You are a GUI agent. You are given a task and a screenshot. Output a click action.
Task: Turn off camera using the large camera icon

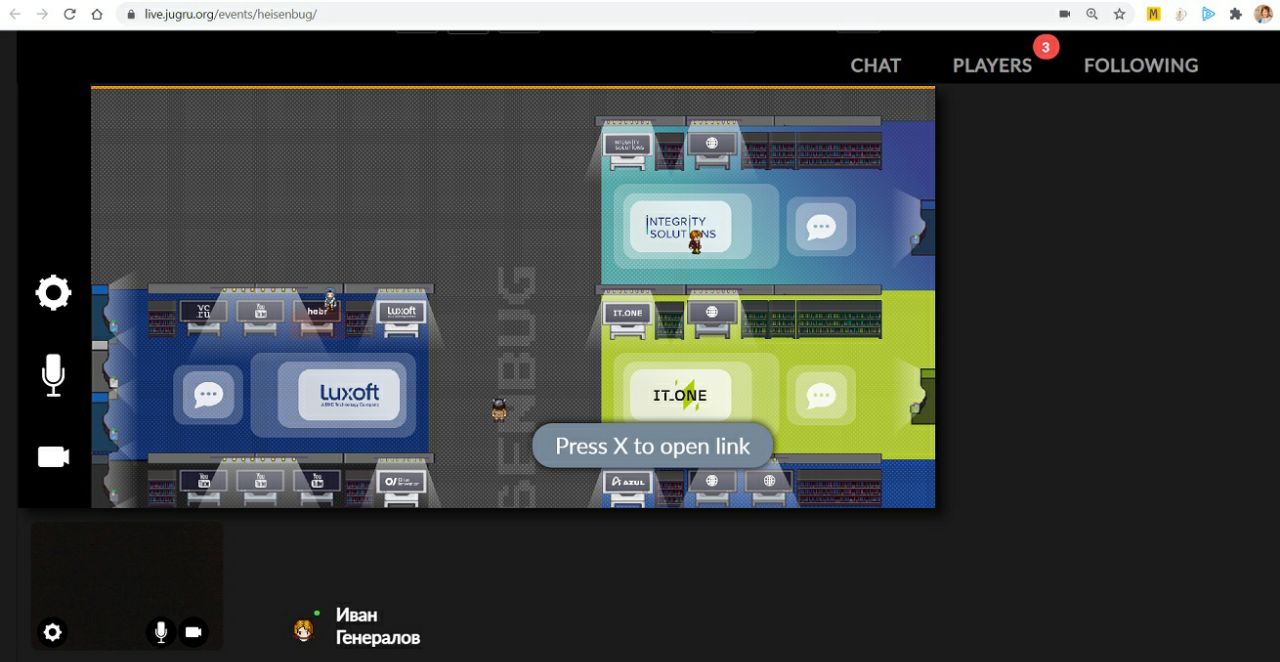point(53,457)
